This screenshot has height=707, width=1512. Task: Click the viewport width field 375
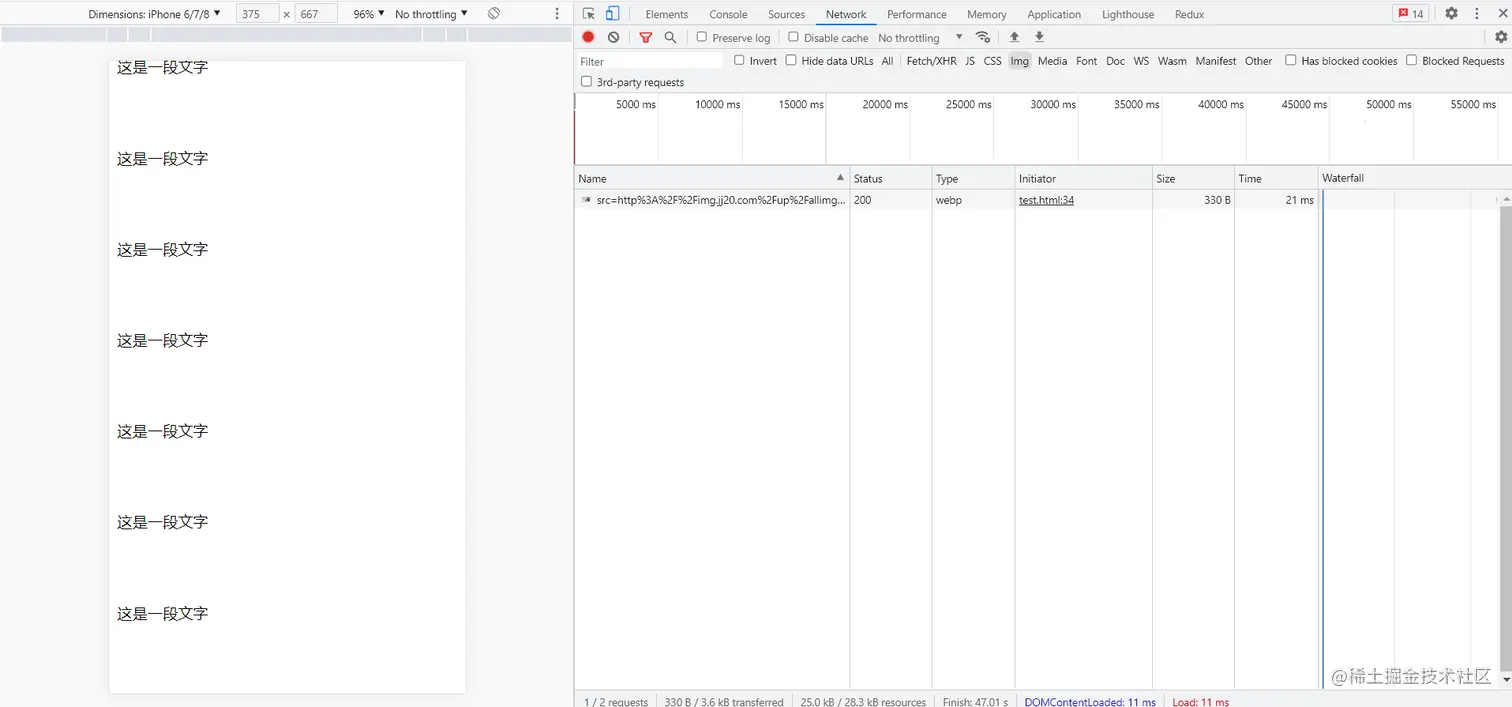(x=257, y=14)
